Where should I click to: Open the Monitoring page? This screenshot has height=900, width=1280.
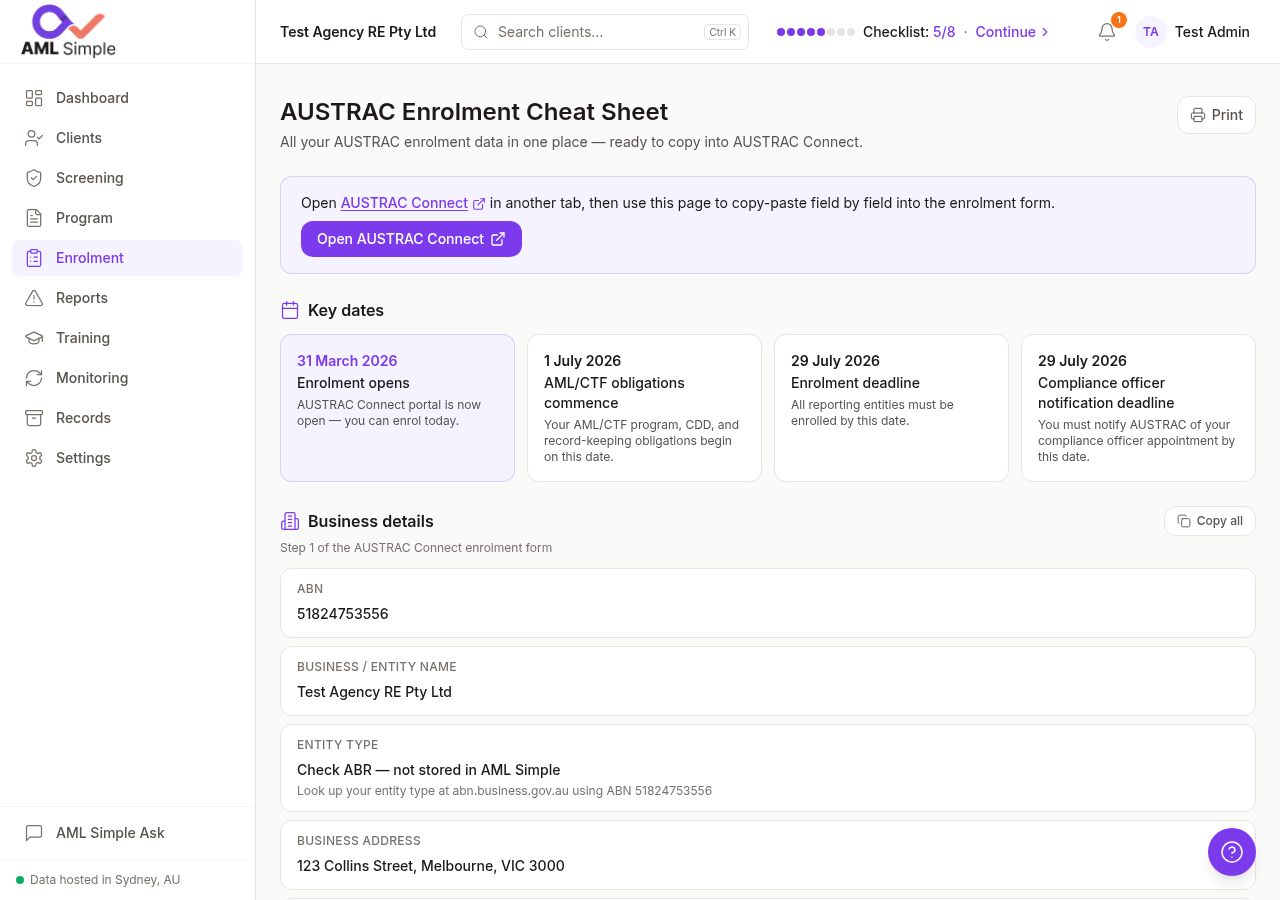127,378
